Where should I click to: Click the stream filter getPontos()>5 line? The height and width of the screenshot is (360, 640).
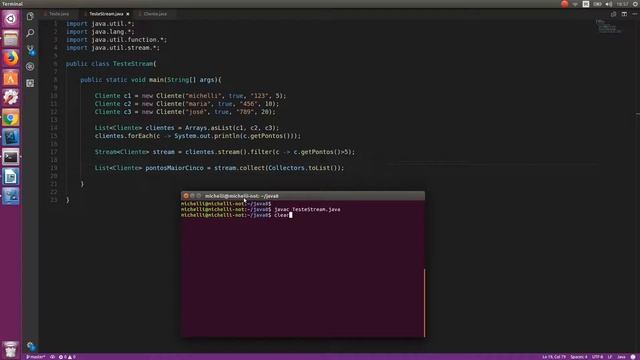[224, 152]
